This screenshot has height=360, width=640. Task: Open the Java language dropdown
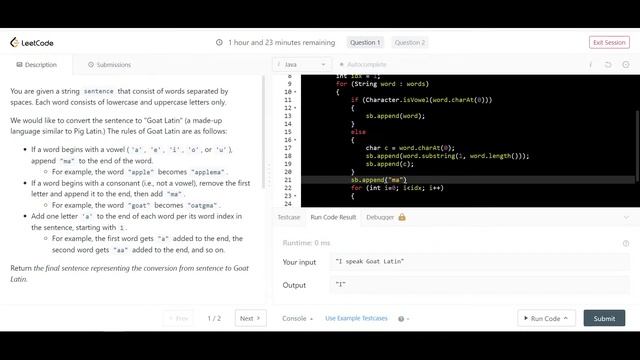[301, 64]
